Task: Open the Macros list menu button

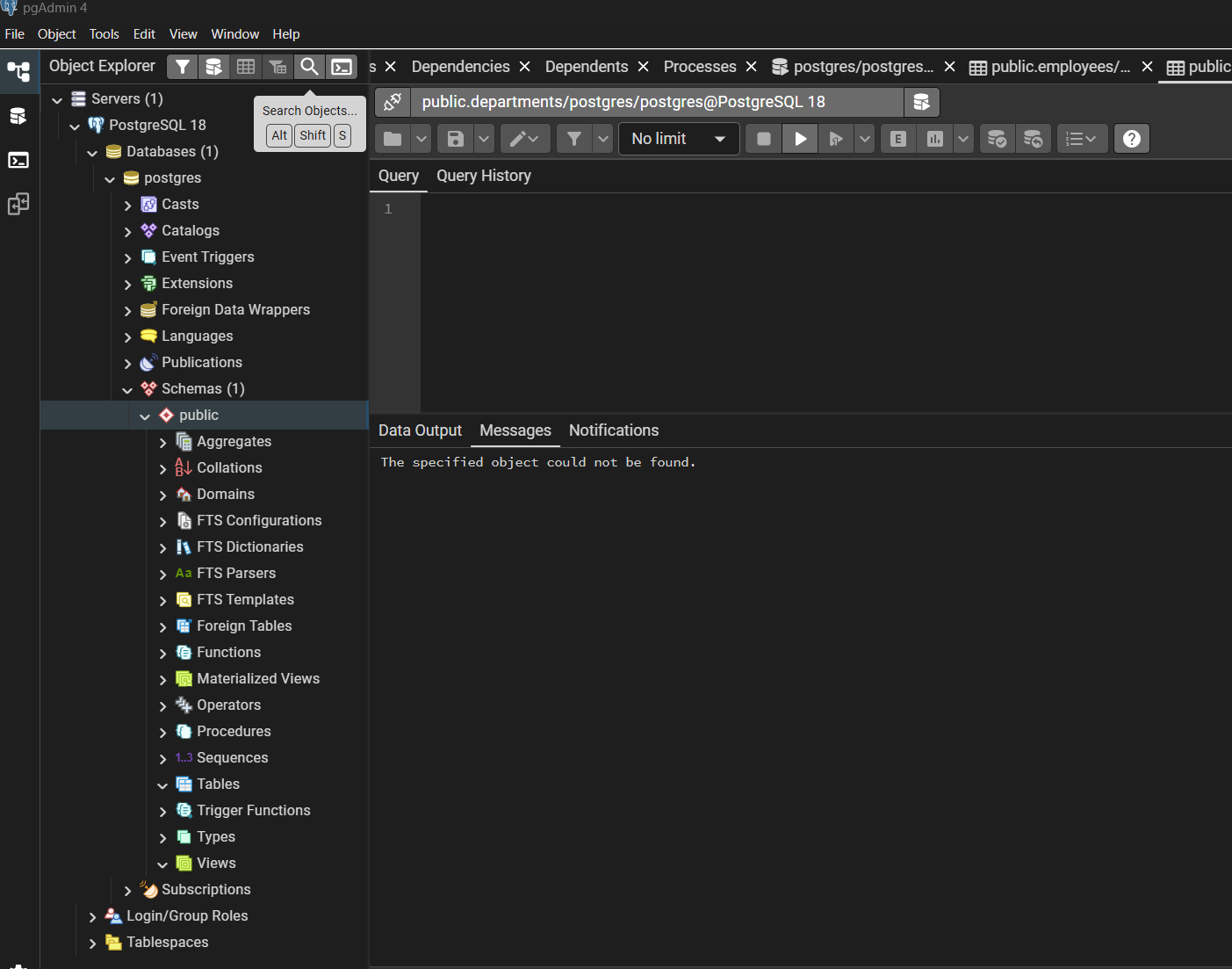Action: [x=1081, y=139]
